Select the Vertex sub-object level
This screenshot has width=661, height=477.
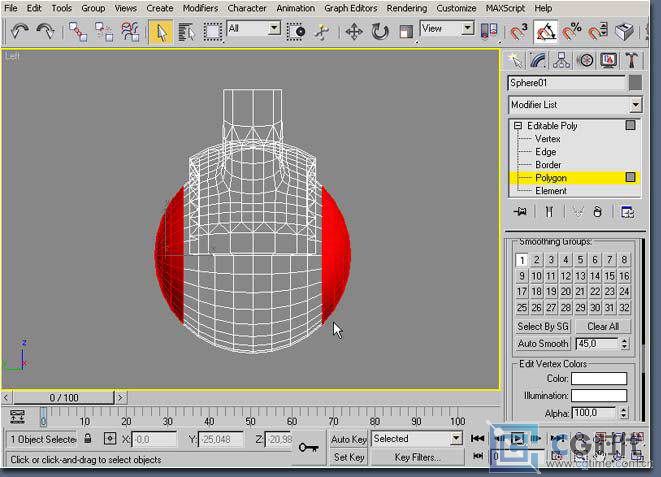tap(548, 139)
